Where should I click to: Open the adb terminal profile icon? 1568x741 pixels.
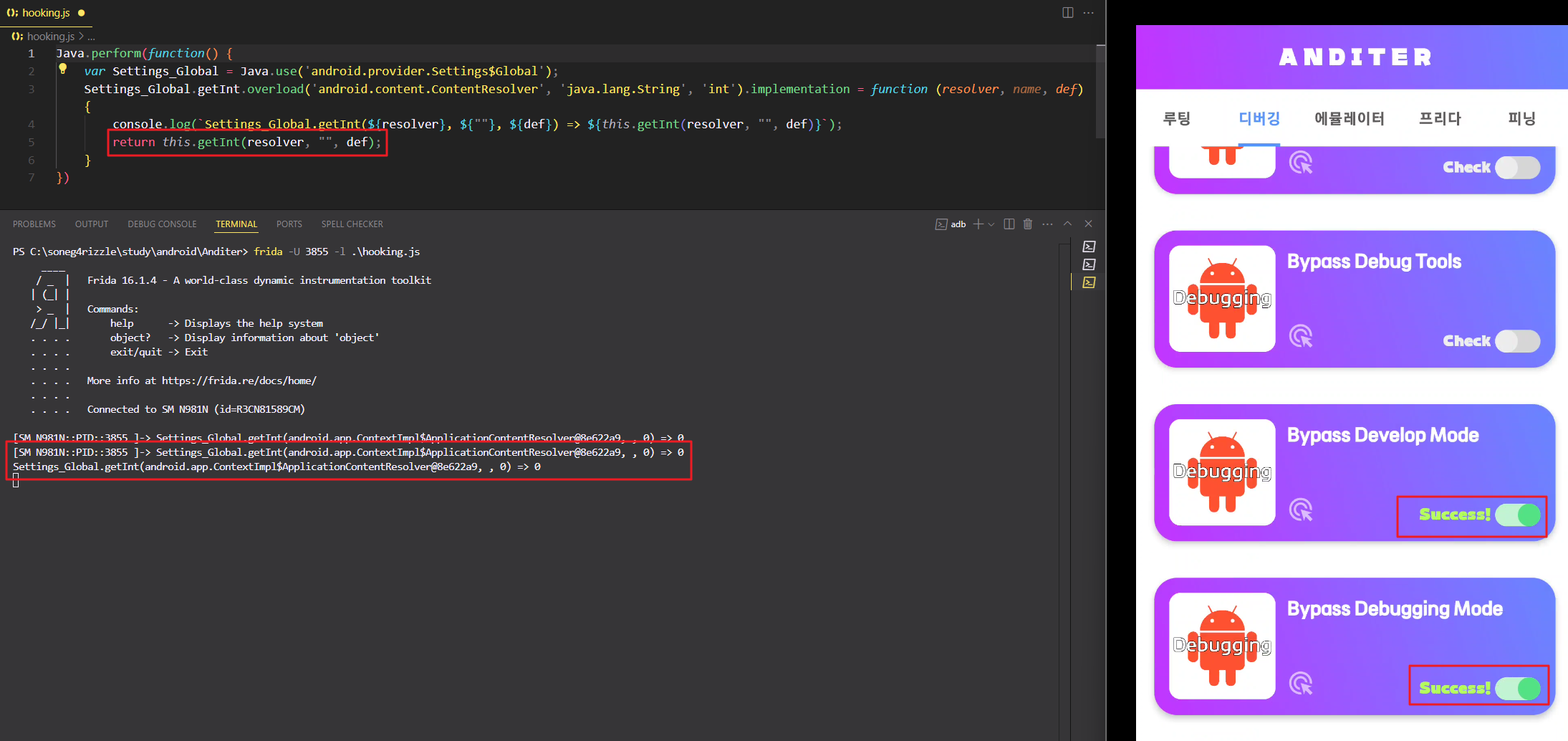[x=941, y=224]
